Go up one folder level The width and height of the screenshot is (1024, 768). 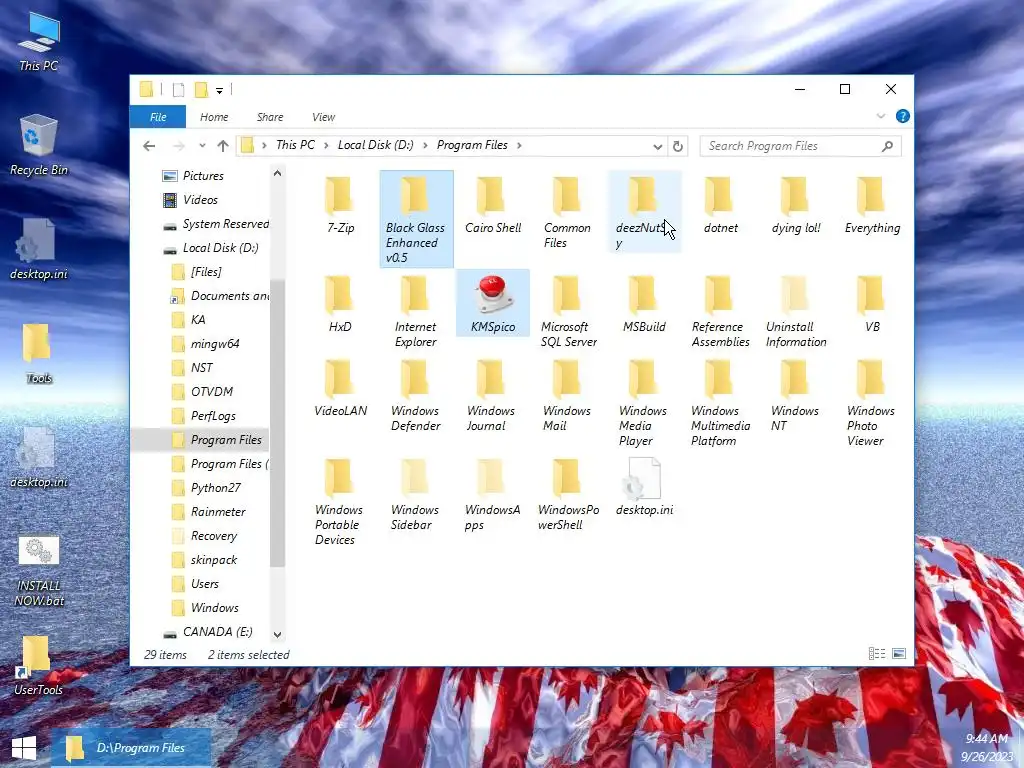pos(223,146)
